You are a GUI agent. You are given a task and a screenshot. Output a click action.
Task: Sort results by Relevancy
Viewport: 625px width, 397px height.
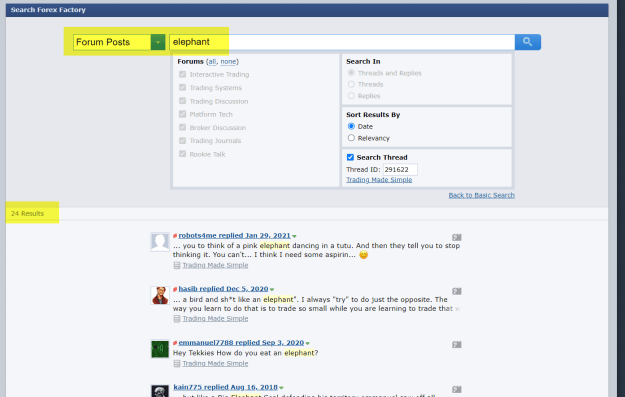(351, 138)
